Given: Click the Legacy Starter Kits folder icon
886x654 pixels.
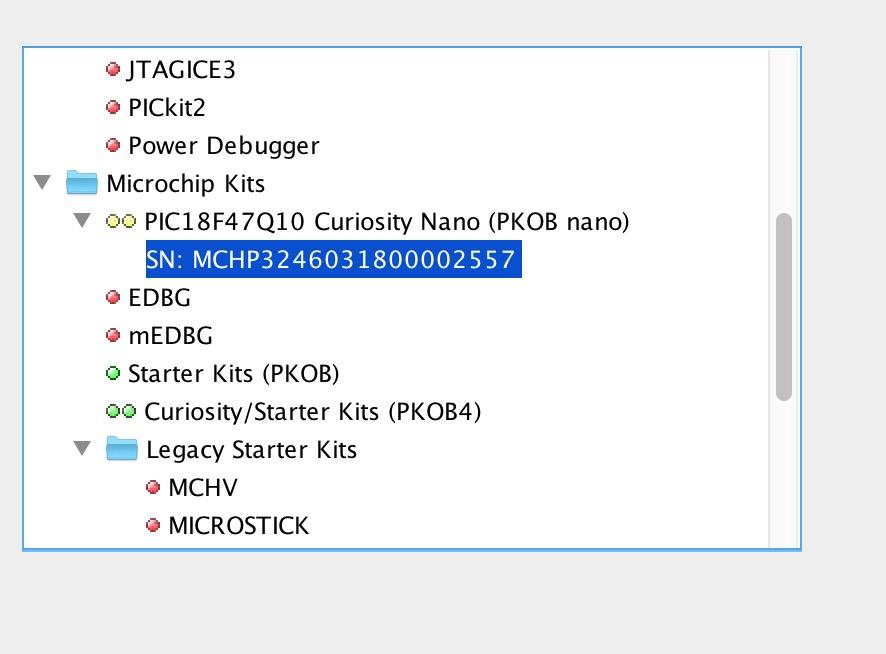Looking at the screenshot, I should (x=121, y=449).
